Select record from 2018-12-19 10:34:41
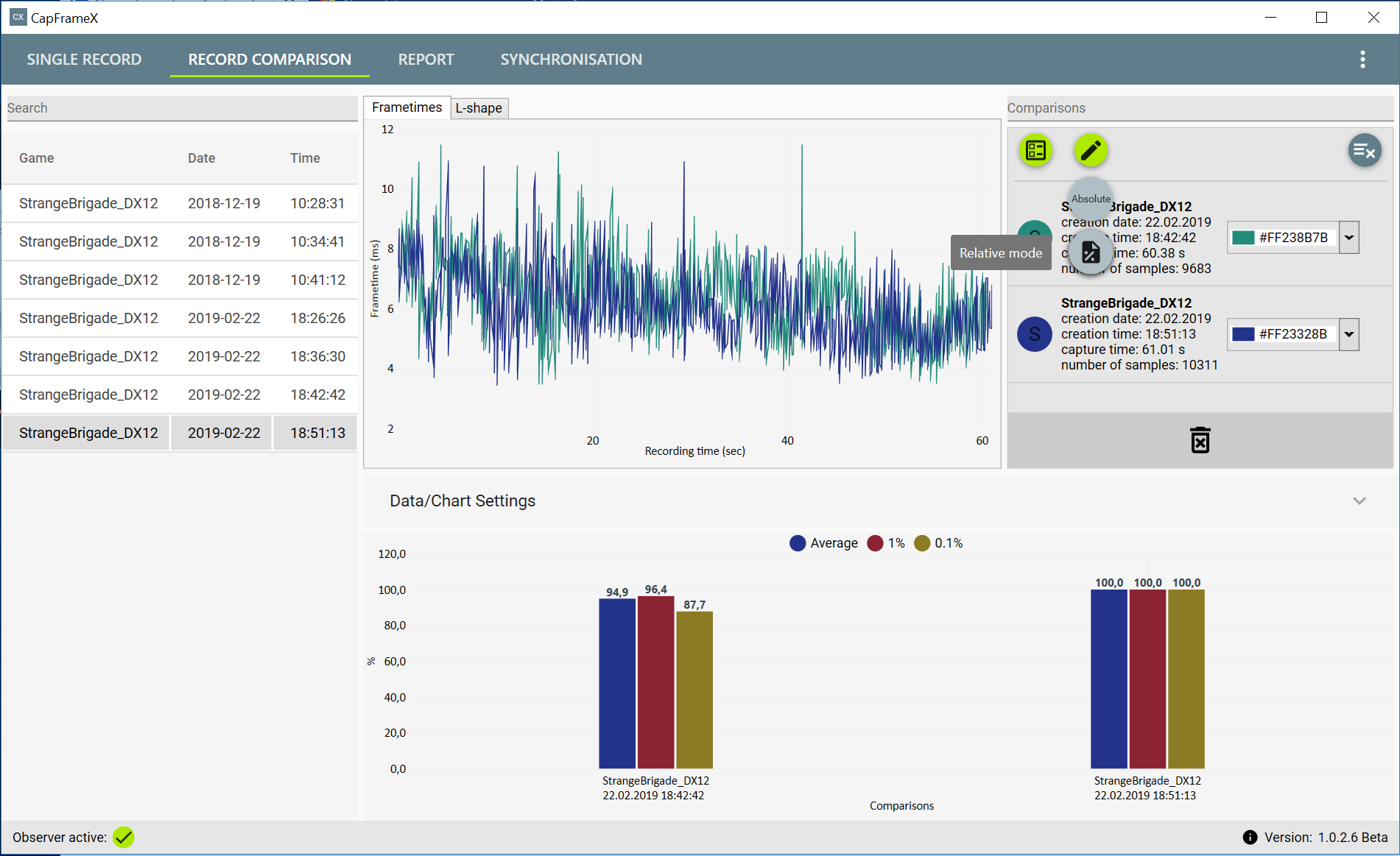 180,241
